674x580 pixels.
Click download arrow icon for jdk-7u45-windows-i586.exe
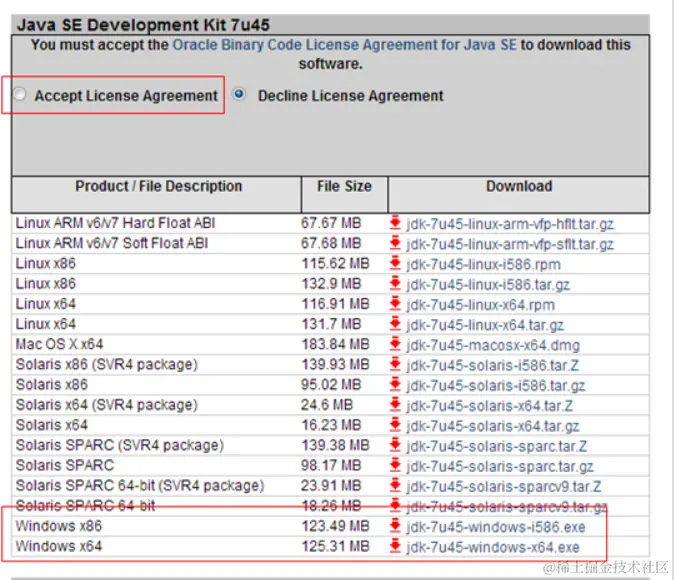395,526
